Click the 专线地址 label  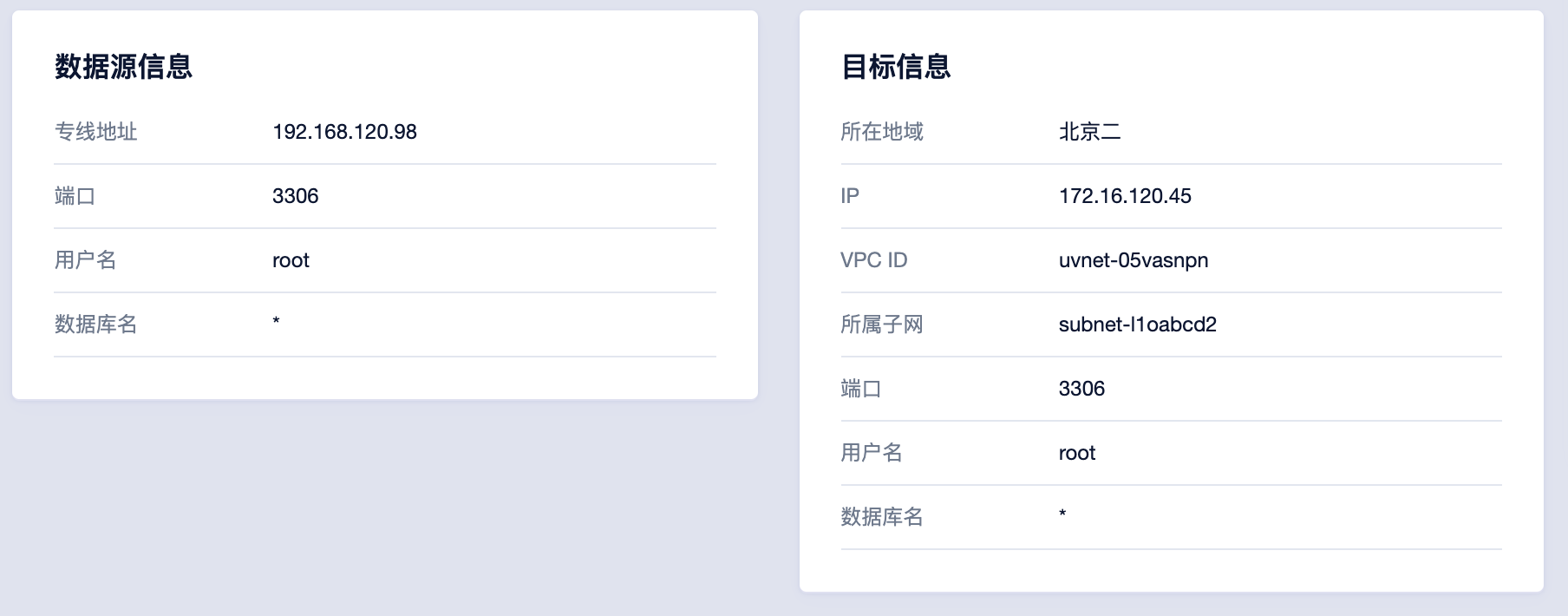(x=96, y=132)
